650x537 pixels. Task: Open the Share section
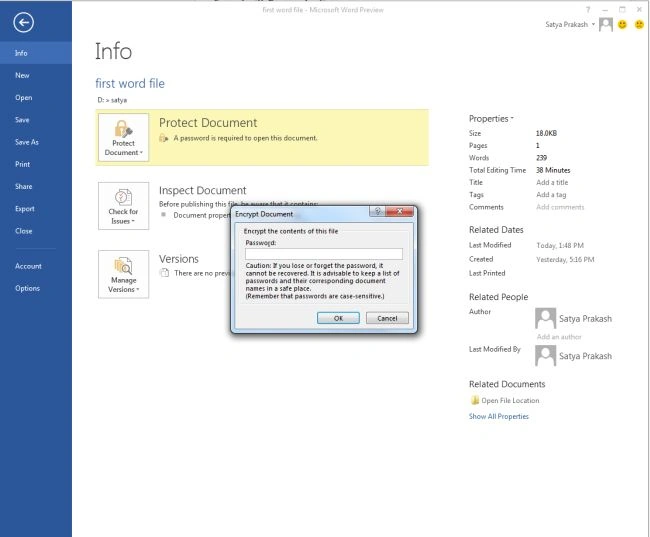pos(36,187)
